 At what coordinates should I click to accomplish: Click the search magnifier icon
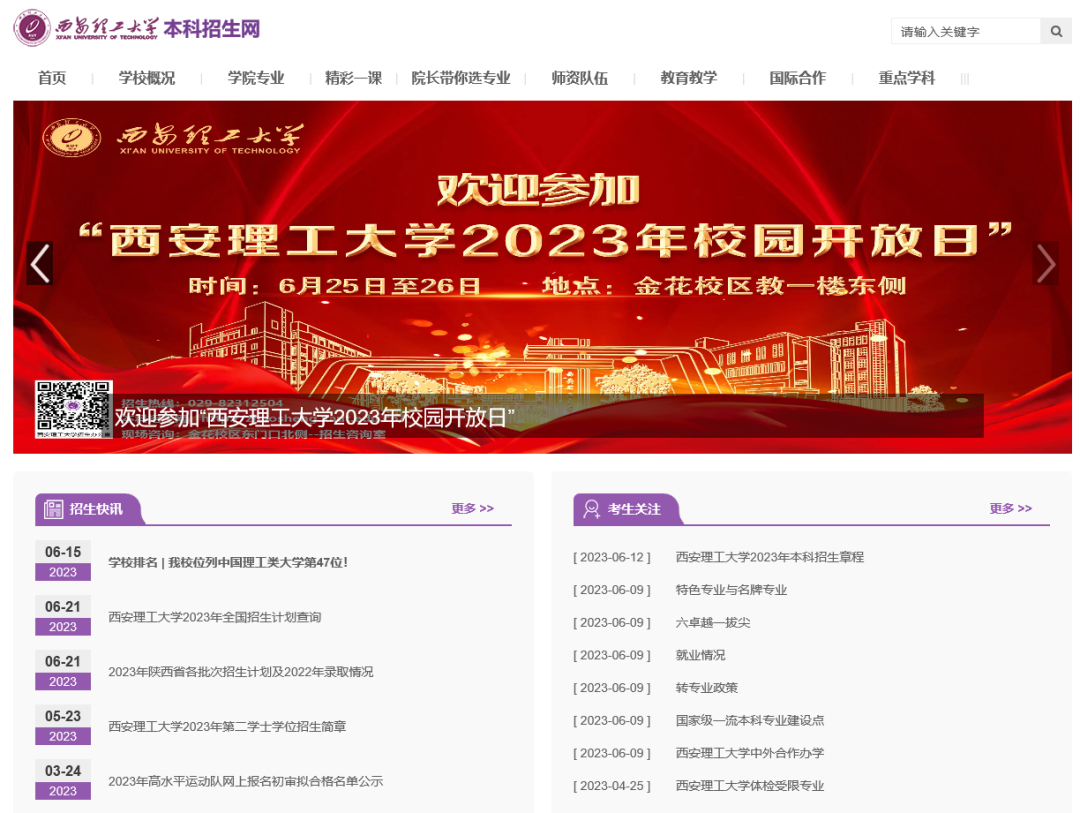pos(1056,32)
